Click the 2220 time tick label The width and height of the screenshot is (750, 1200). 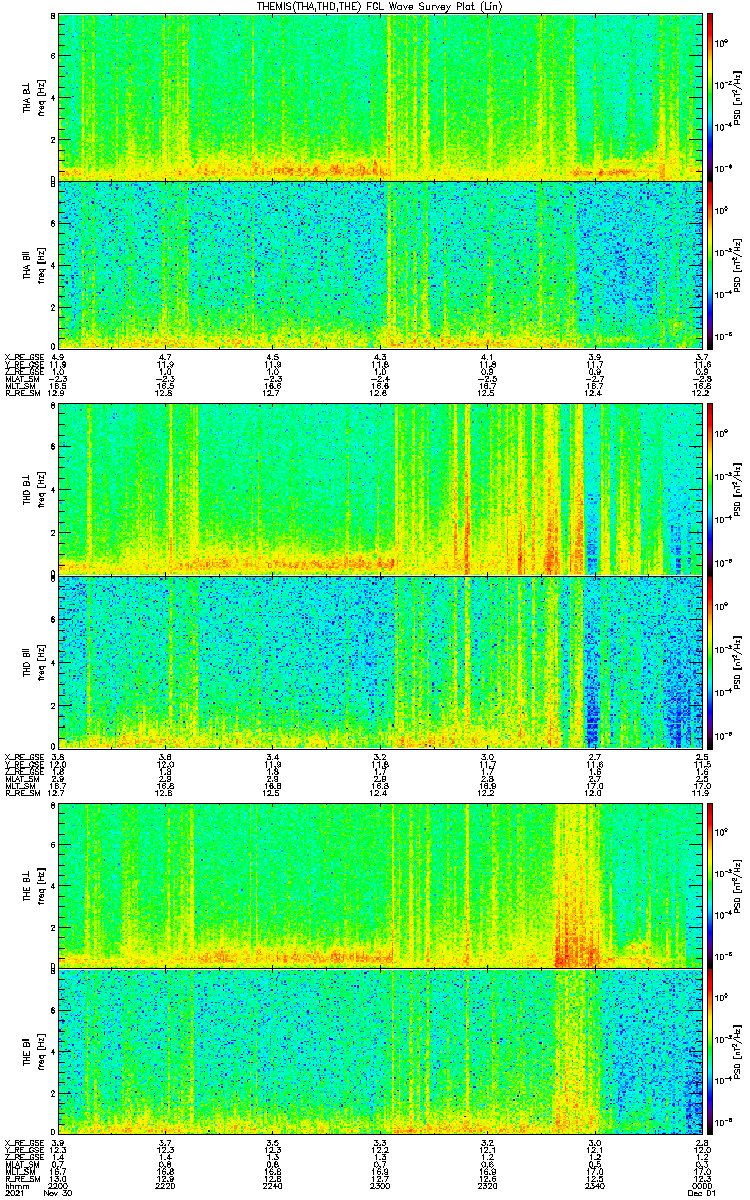click(x=166, y=1185)
